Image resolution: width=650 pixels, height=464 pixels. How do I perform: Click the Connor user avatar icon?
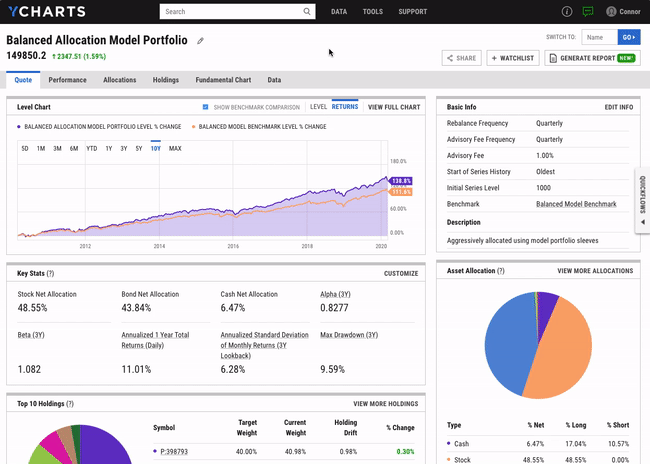(x=611, y=12)
